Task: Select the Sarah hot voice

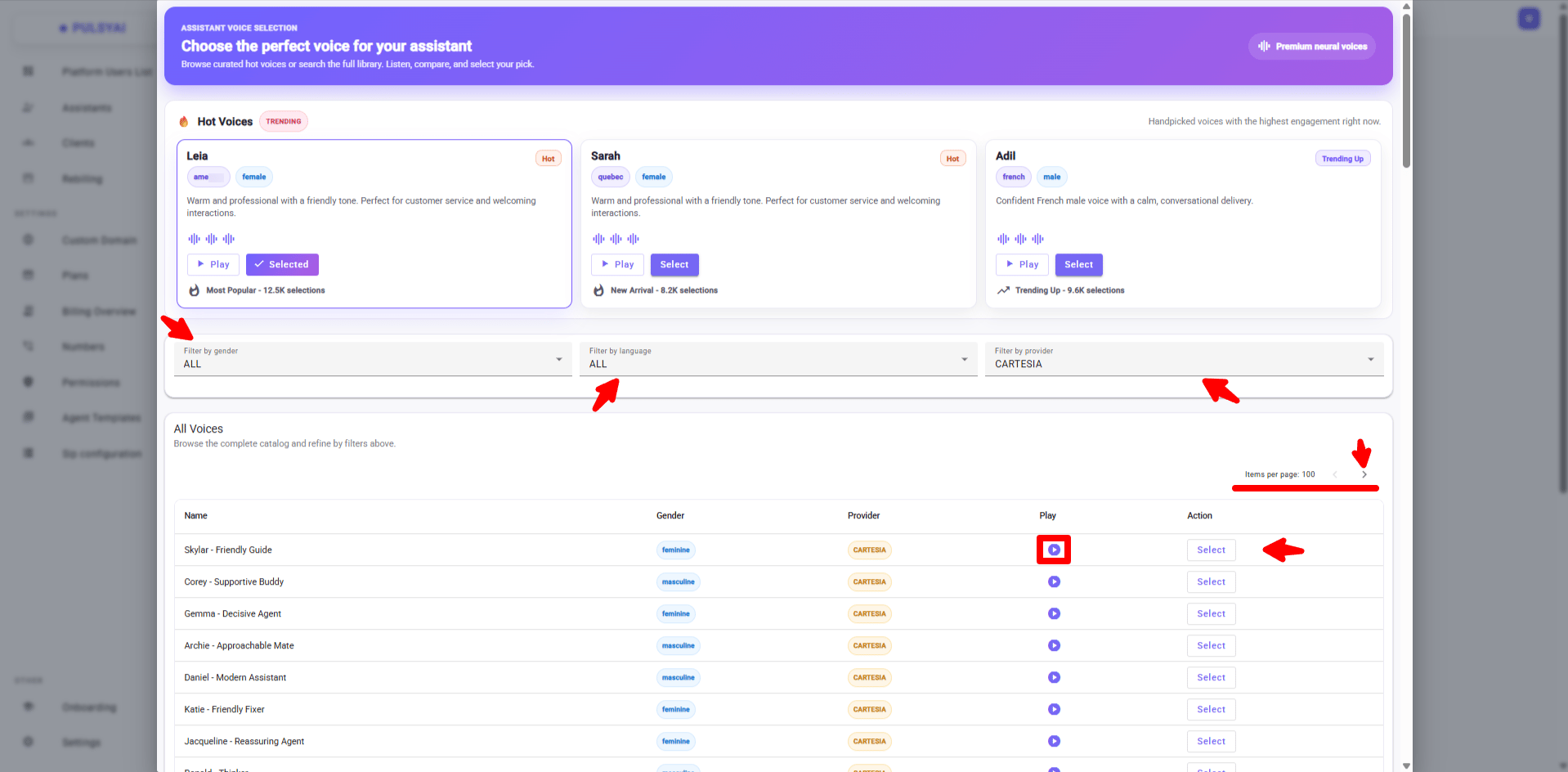Action: (x=674, y=264)
